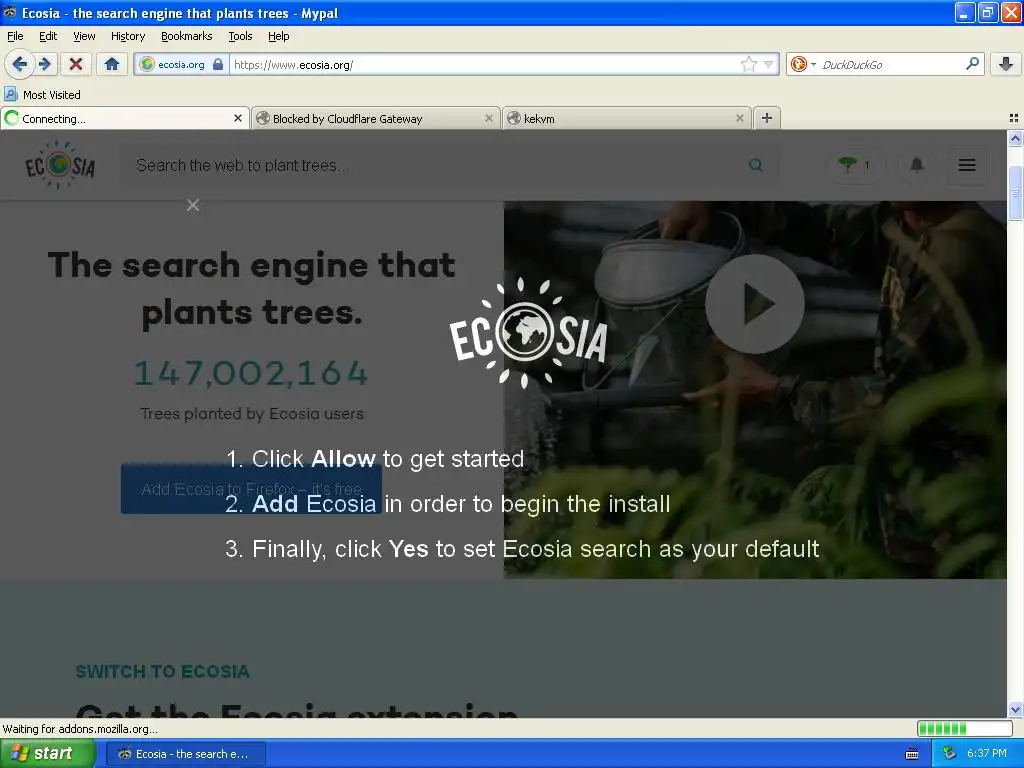This screenshot has height=768, width=1024.
Task: Click the keyboard tray icon
Action: point(912,754)
